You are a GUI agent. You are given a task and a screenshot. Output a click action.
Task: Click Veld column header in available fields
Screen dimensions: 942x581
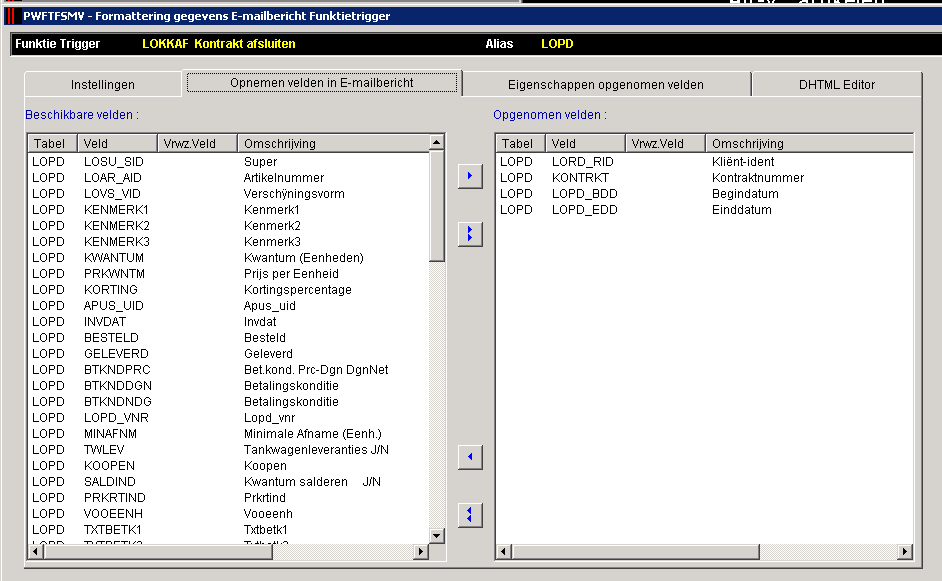[117, 144]
